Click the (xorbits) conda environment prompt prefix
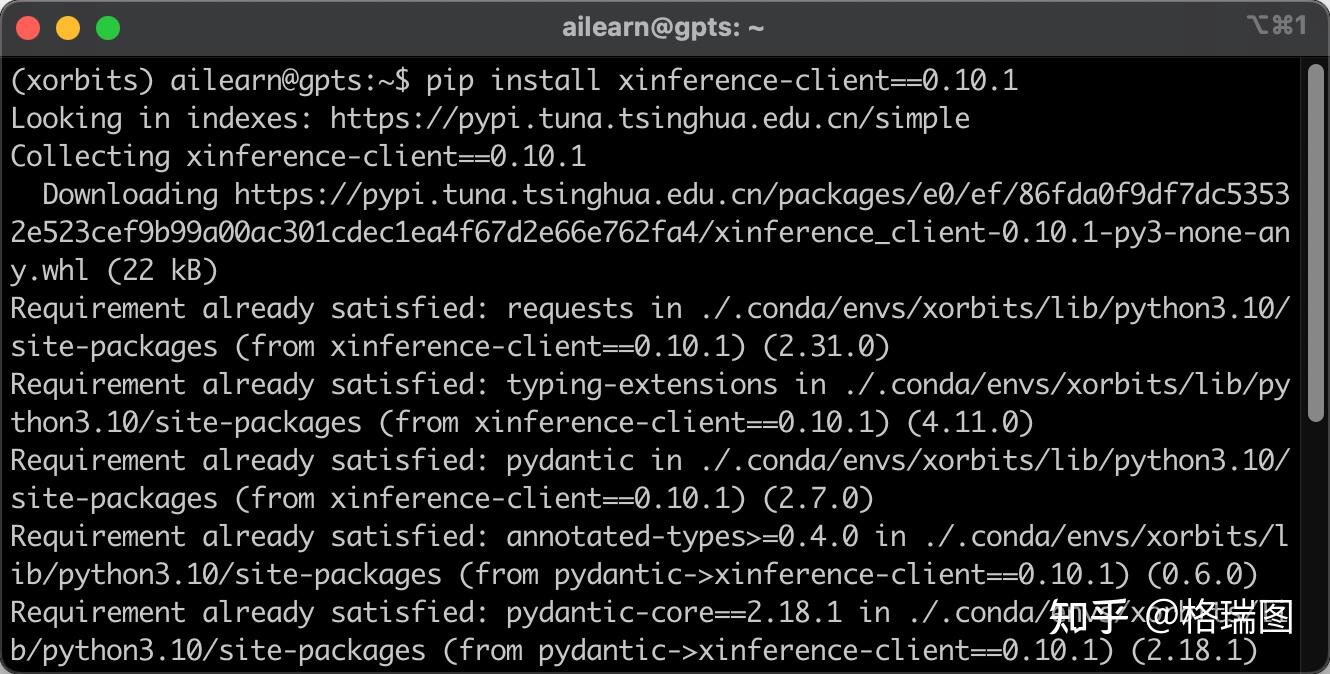1330x674 pixels. 82,81
